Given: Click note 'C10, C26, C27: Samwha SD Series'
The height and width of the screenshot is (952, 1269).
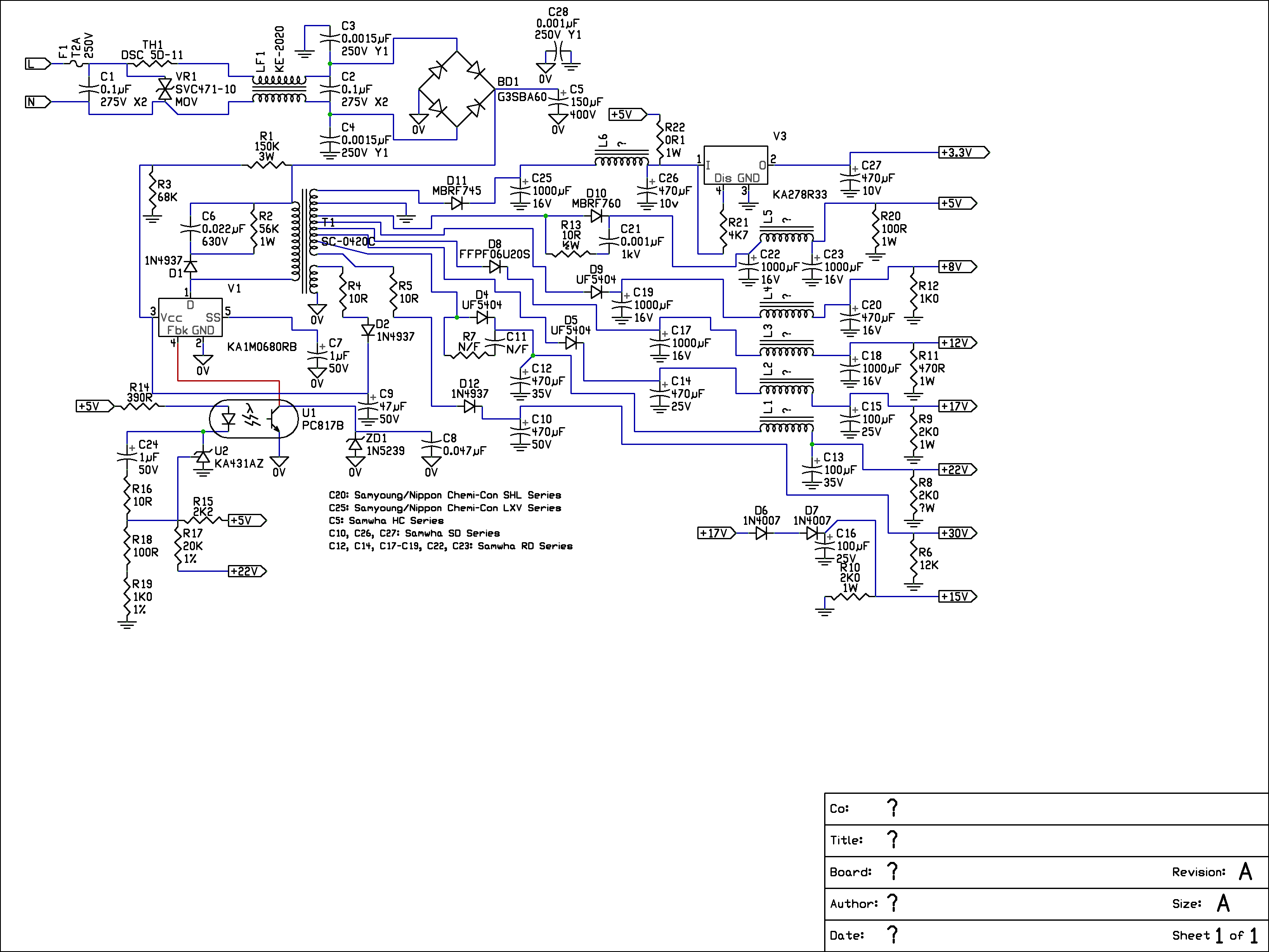Looking at the screenshot, I should [x=414, y=533].
